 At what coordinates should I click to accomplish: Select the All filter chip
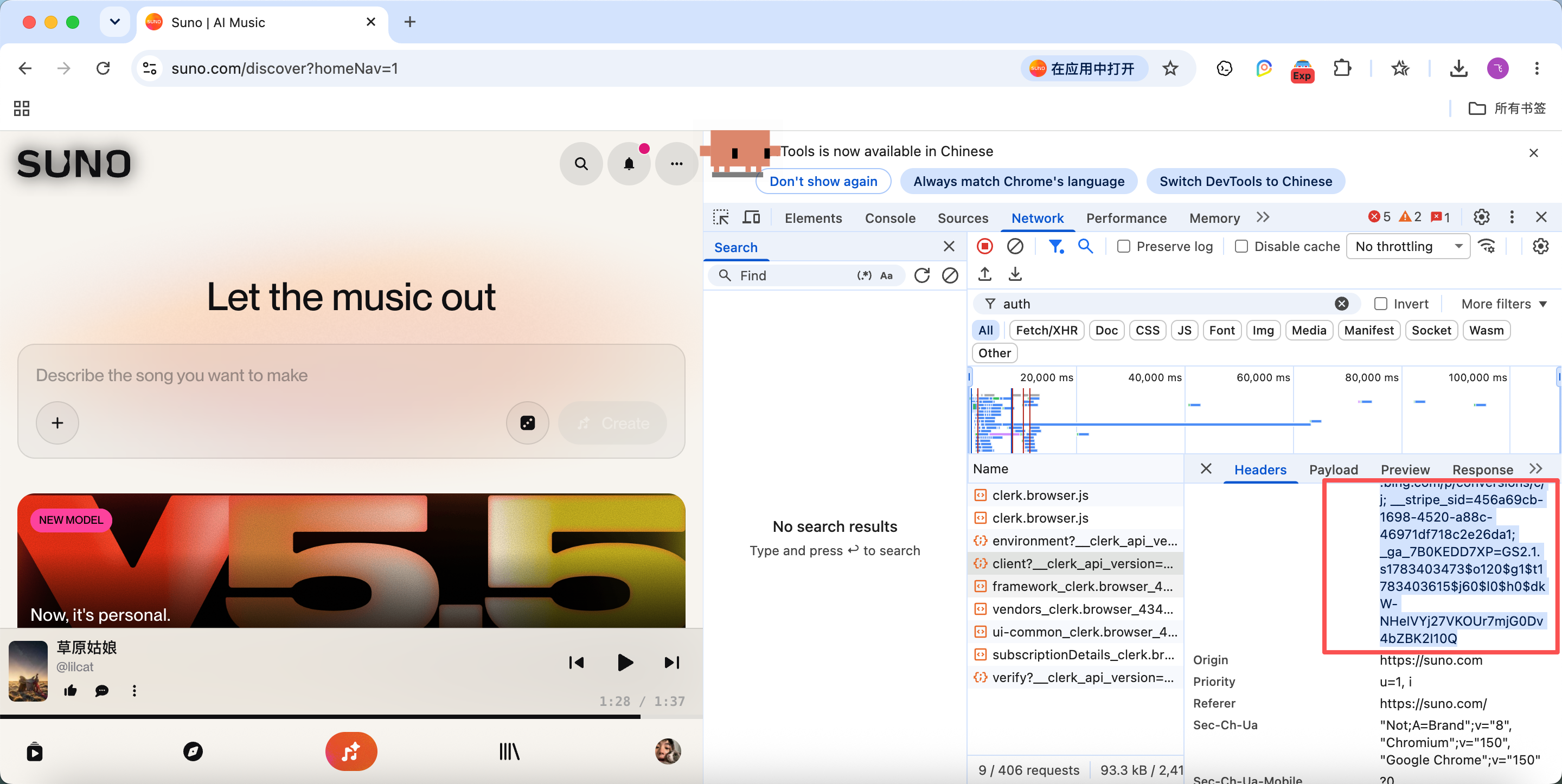(986, 330)
